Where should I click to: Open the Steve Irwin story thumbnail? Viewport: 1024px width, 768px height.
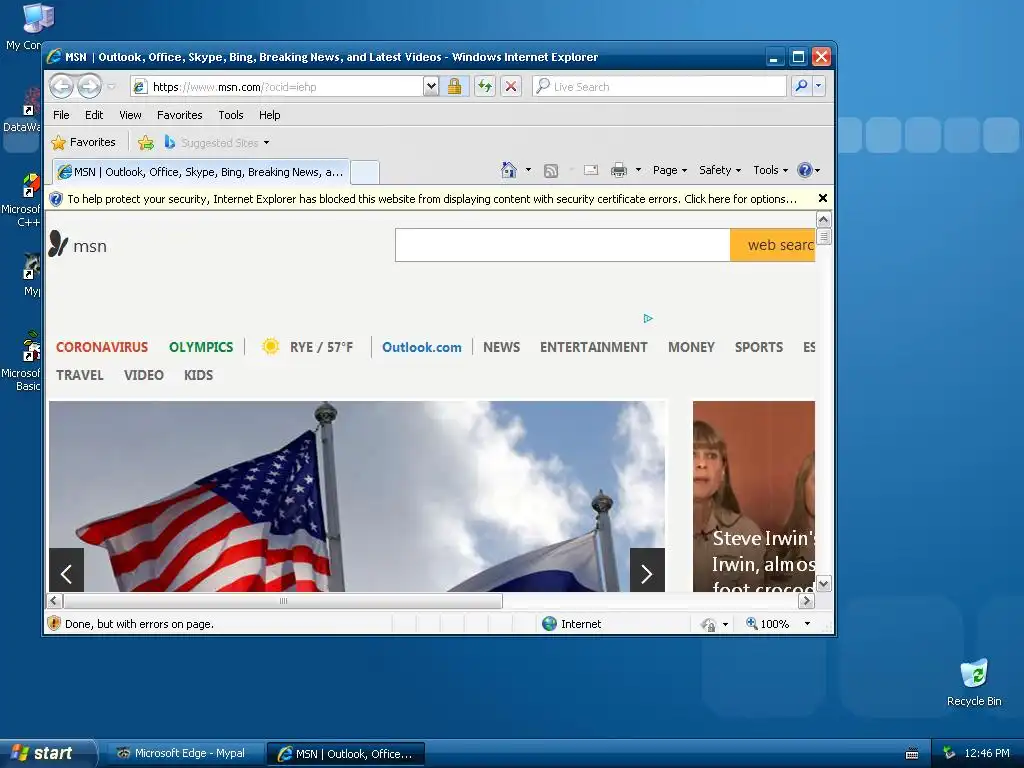(754, 496)
